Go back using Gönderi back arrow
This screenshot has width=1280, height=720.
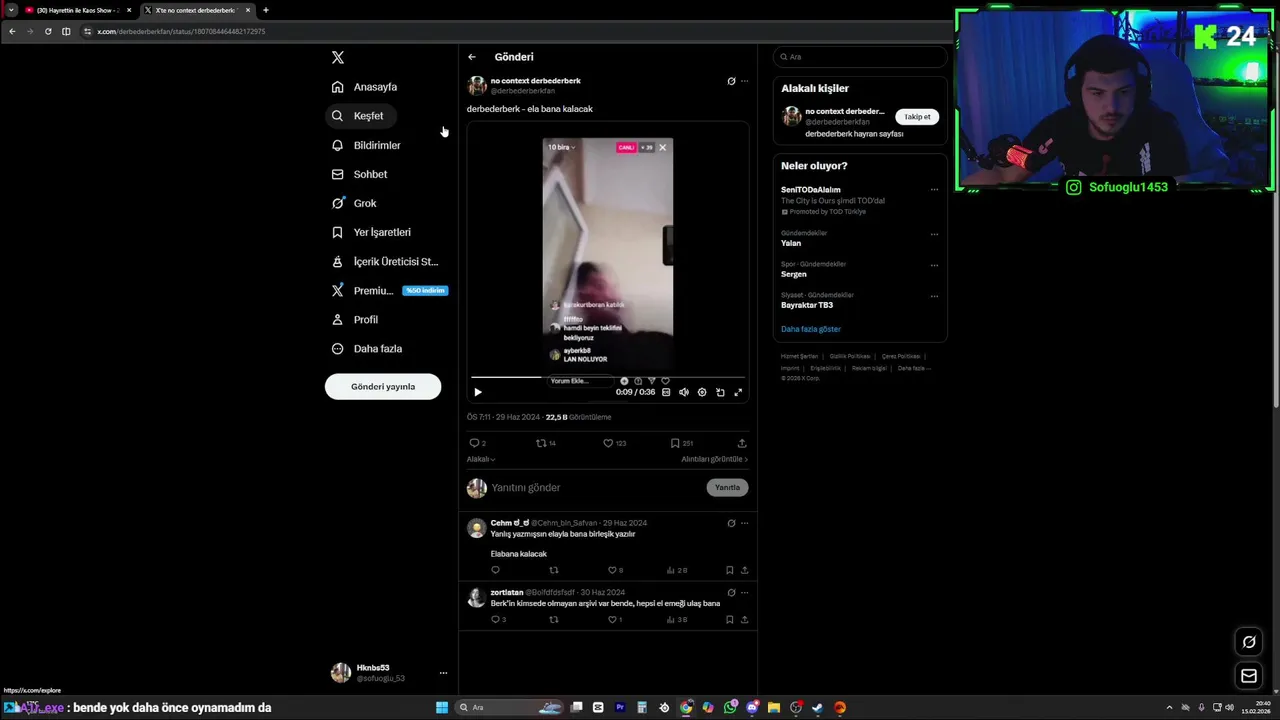[x=472, y=57]
